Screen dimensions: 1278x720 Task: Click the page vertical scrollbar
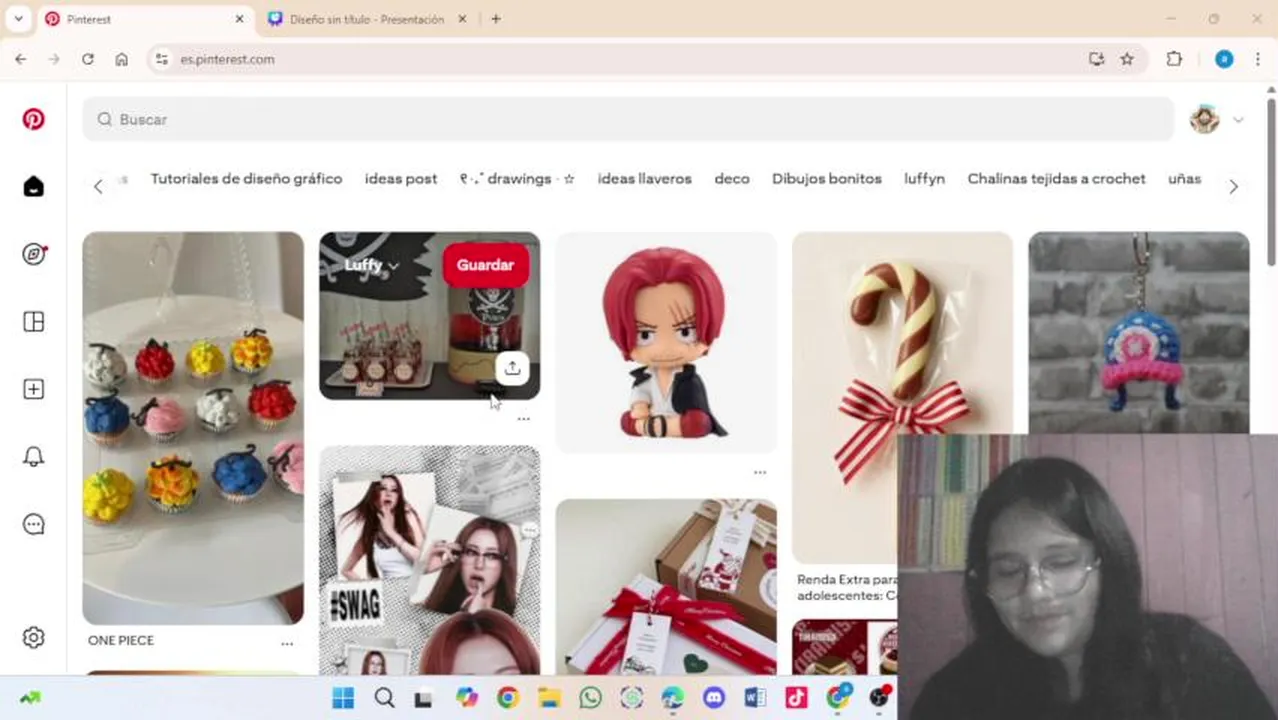click(1271, 180)
